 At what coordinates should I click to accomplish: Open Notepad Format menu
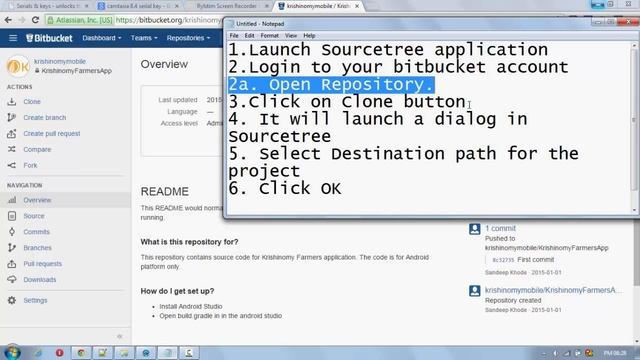click(269, 36)
